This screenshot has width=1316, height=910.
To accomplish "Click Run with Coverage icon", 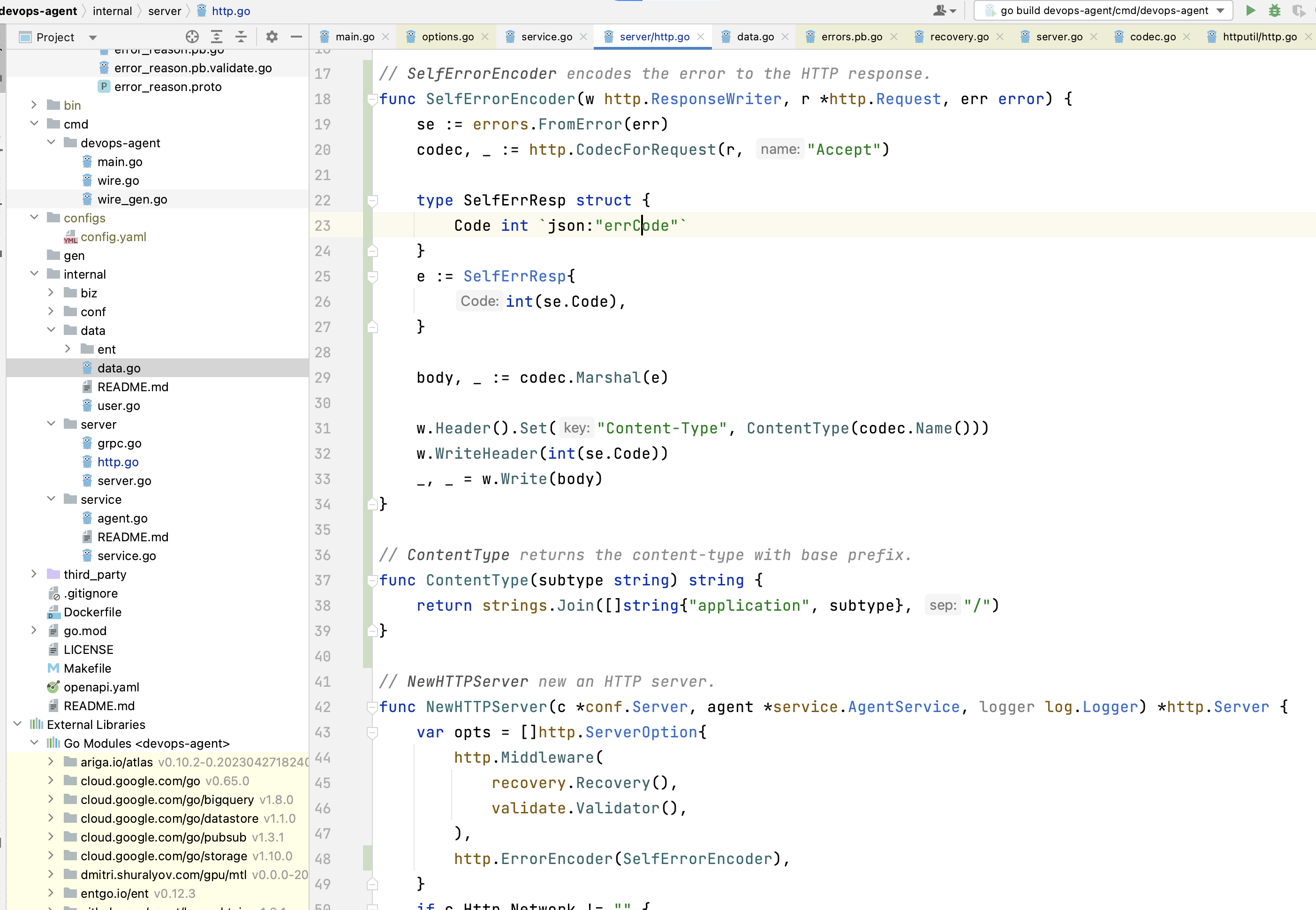I will point(1298,10).
